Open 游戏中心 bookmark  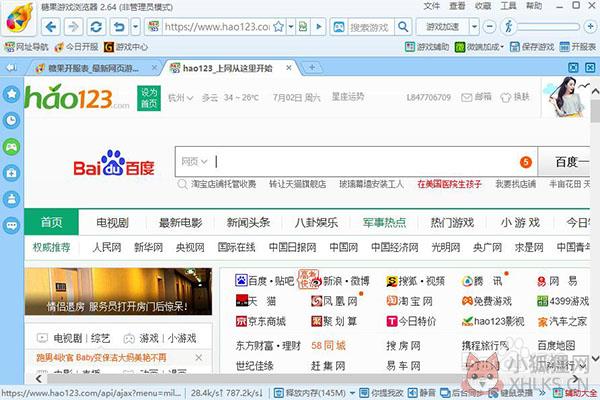126,47
